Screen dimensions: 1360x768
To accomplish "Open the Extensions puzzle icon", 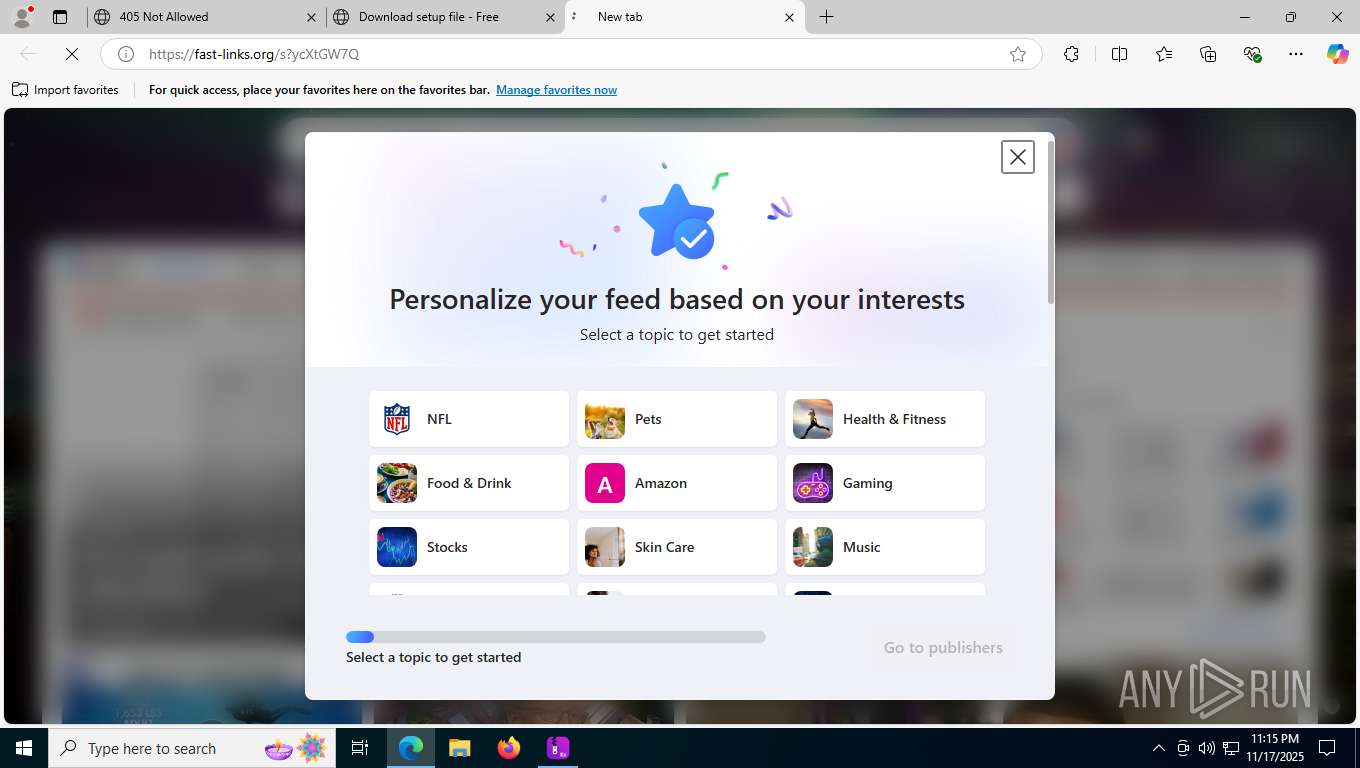I will point(1071,54).
